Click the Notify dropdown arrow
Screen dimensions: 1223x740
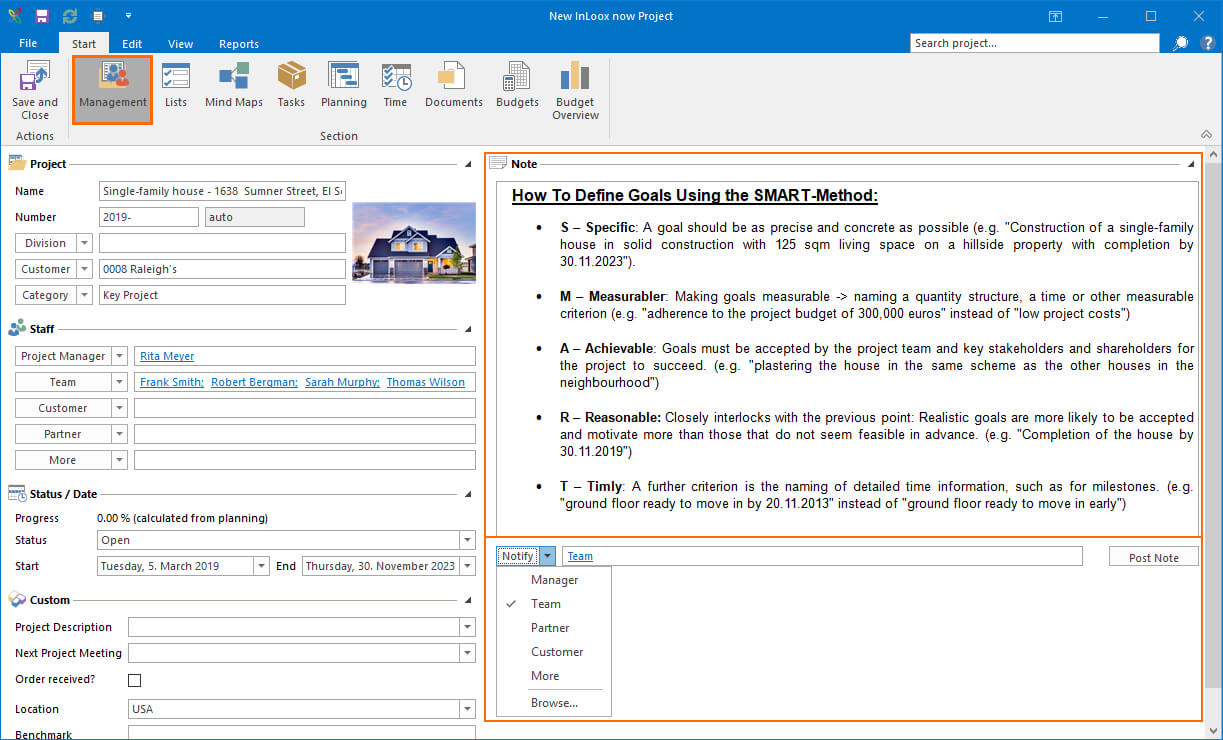(547, 556)
